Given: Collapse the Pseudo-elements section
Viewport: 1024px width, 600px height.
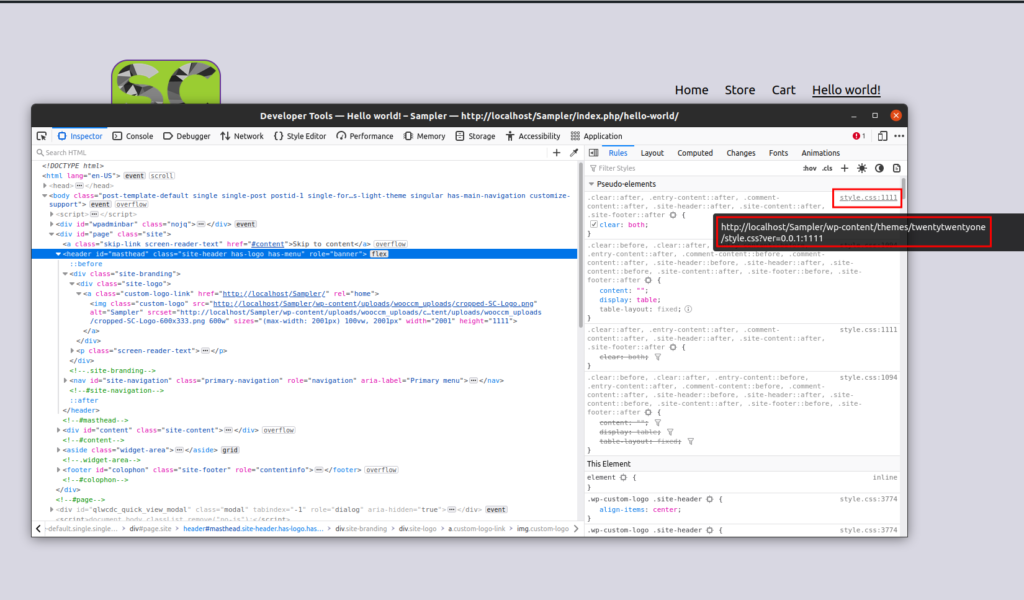Looking at the screenshot, I should pos(591,184).
